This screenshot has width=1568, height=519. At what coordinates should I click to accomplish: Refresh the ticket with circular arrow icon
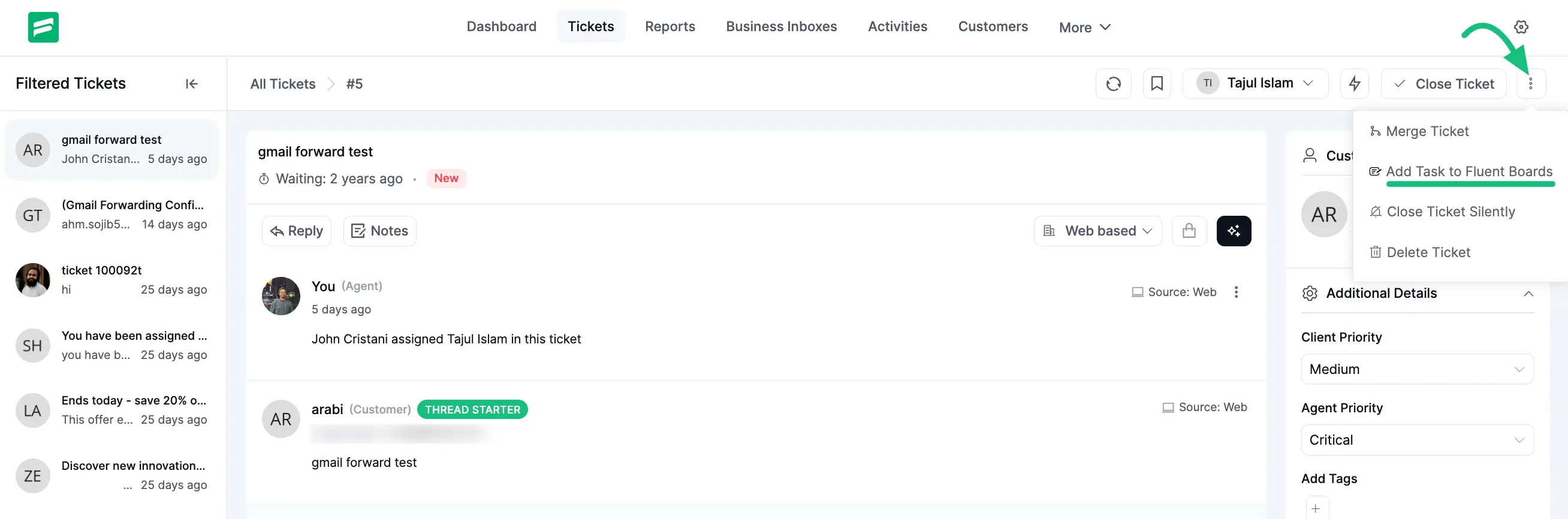click(1113, 84)
